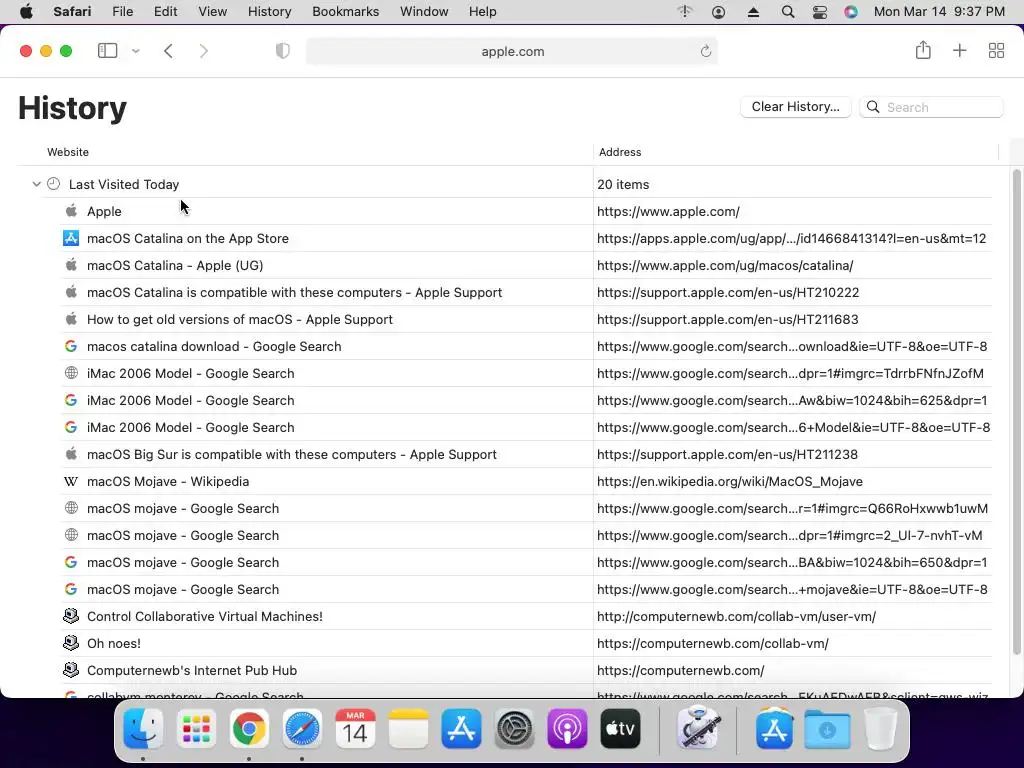The image size is (1024, 768).
Task: Open the Downloads folder in Dock
Action: tap(827, 729)
